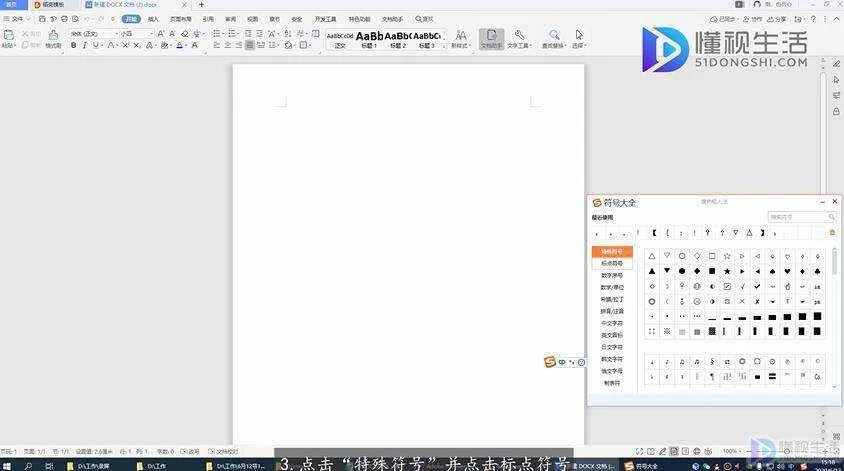Select the 数字序号 symbol category
This screenshot has width=844, height=471.
[611, 275]
